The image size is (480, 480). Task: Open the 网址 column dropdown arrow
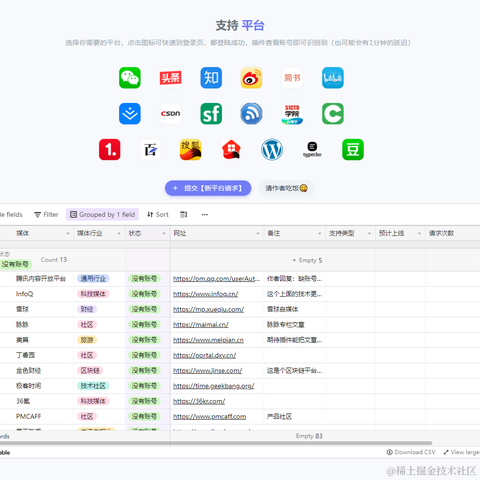258,233
